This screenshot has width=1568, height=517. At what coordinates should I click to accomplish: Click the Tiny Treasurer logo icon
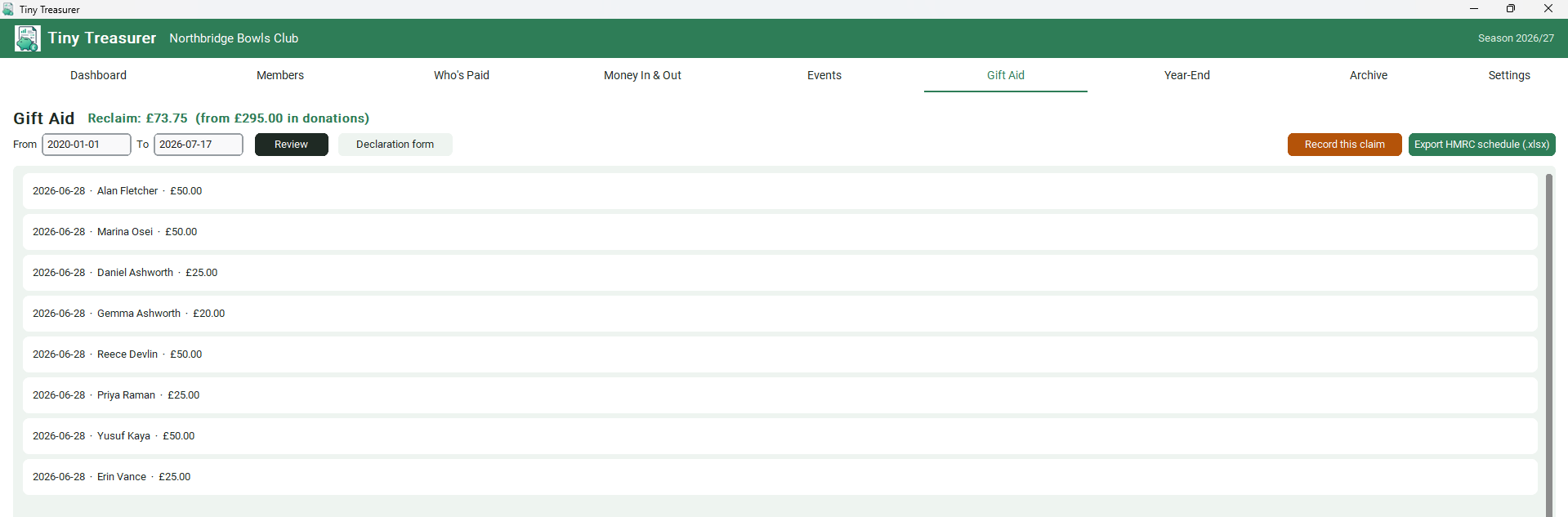[27, 38]
